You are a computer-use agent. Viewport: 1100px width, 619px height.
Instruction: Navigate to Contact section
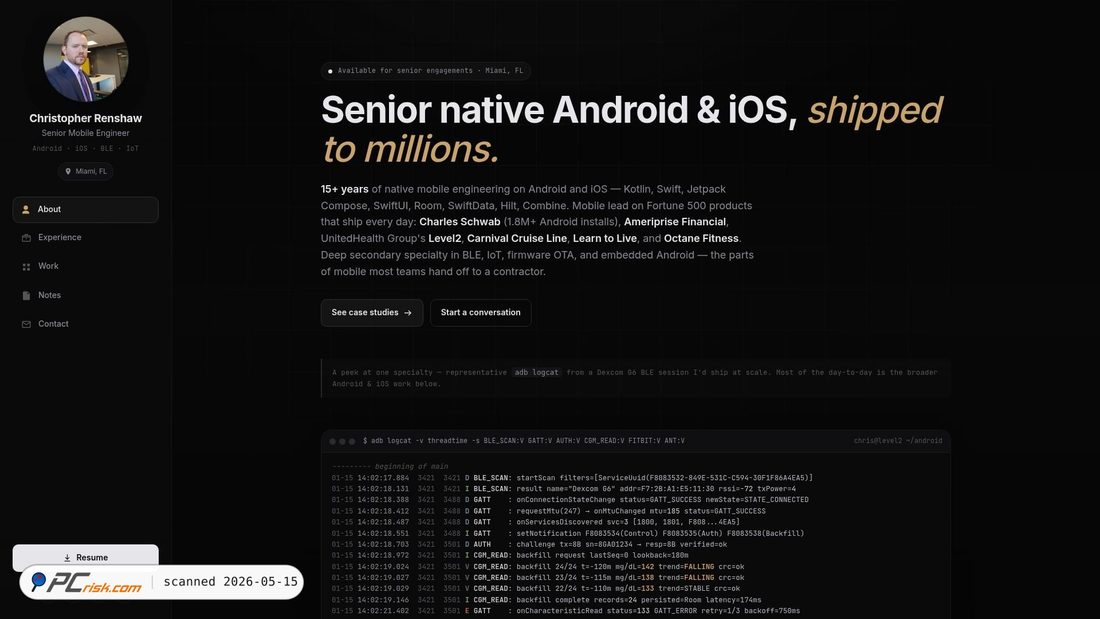pos(86,324)
